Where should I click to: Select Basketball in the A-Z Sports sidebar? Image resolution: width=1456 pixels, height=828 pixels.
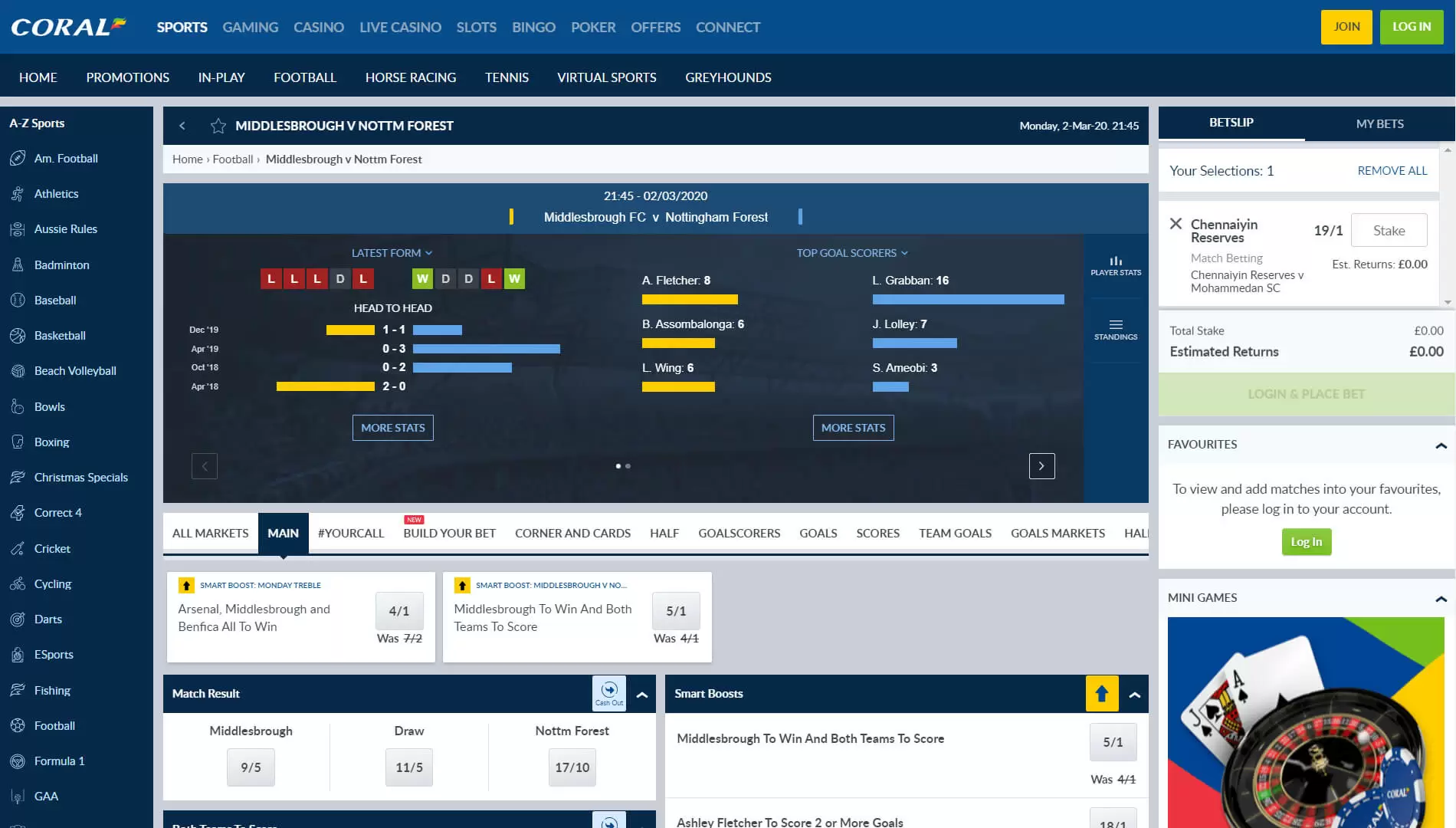[x=60, y=336]
